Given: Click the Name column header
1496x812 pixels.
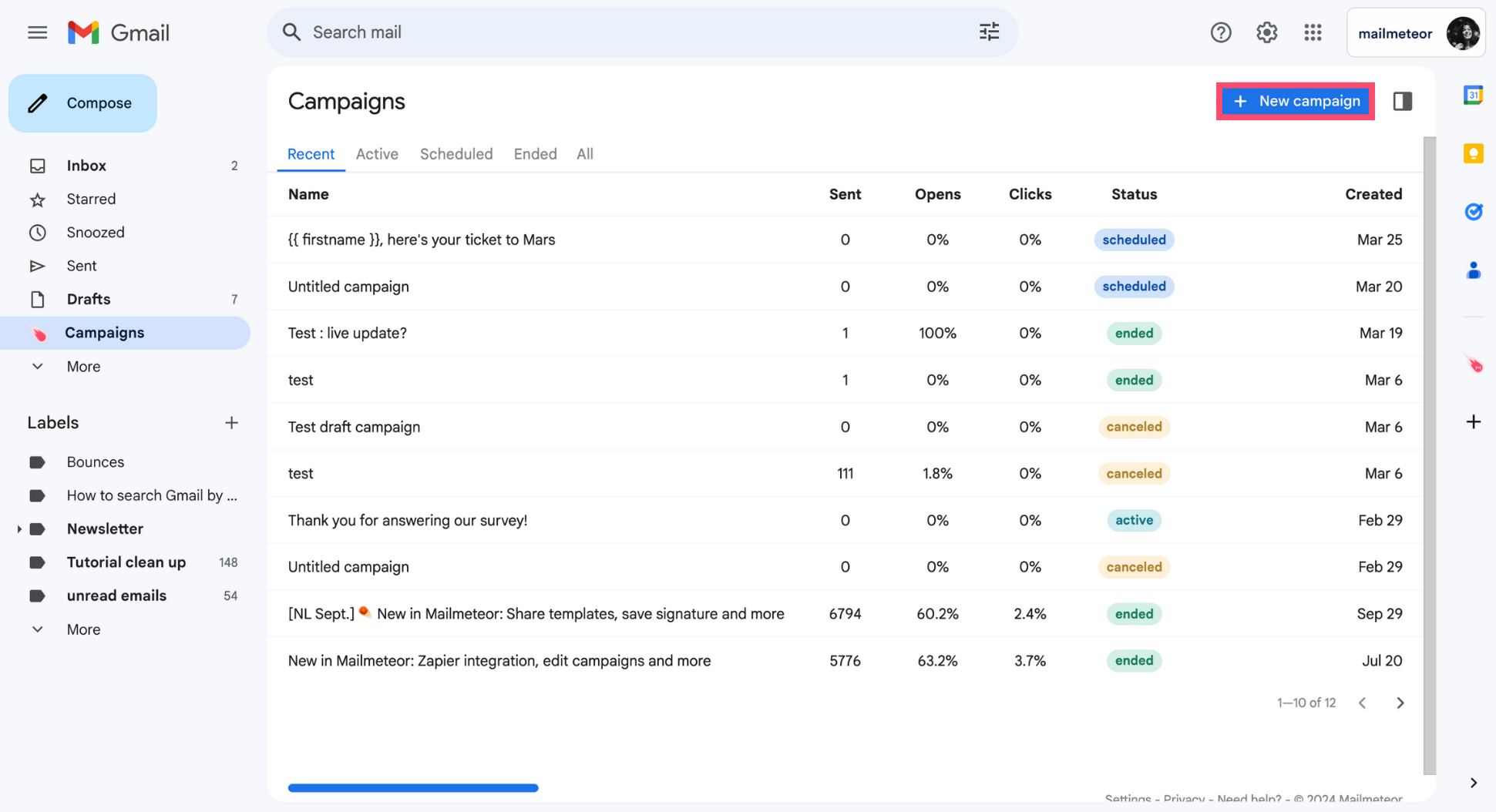Looking at the screenshot, I should pos(308,194).
